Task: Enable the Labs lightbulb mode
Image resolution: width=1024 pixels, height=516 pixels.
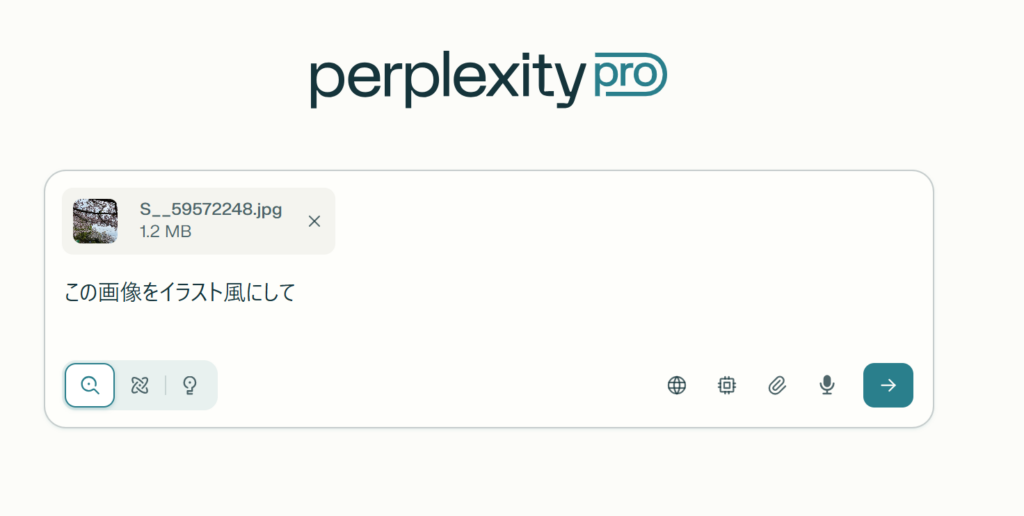Action: (x=190, y=385)
